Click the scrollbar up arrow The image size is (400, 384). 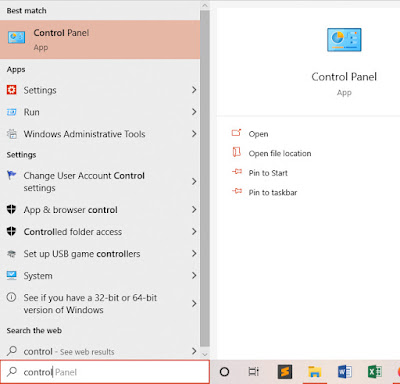tap(205, 5)
